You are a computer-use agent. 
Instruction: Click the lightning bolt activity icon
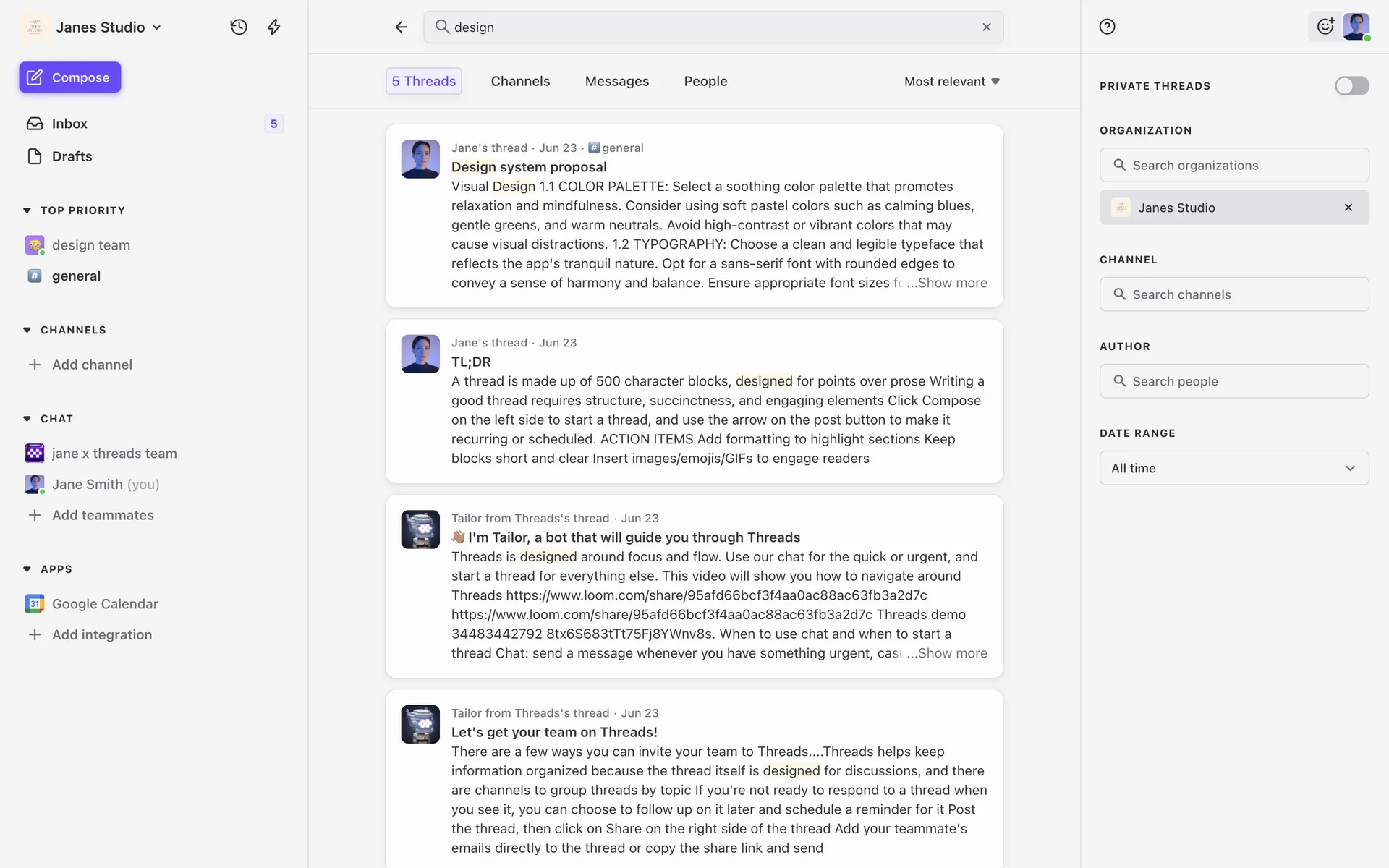coord(273,27)
